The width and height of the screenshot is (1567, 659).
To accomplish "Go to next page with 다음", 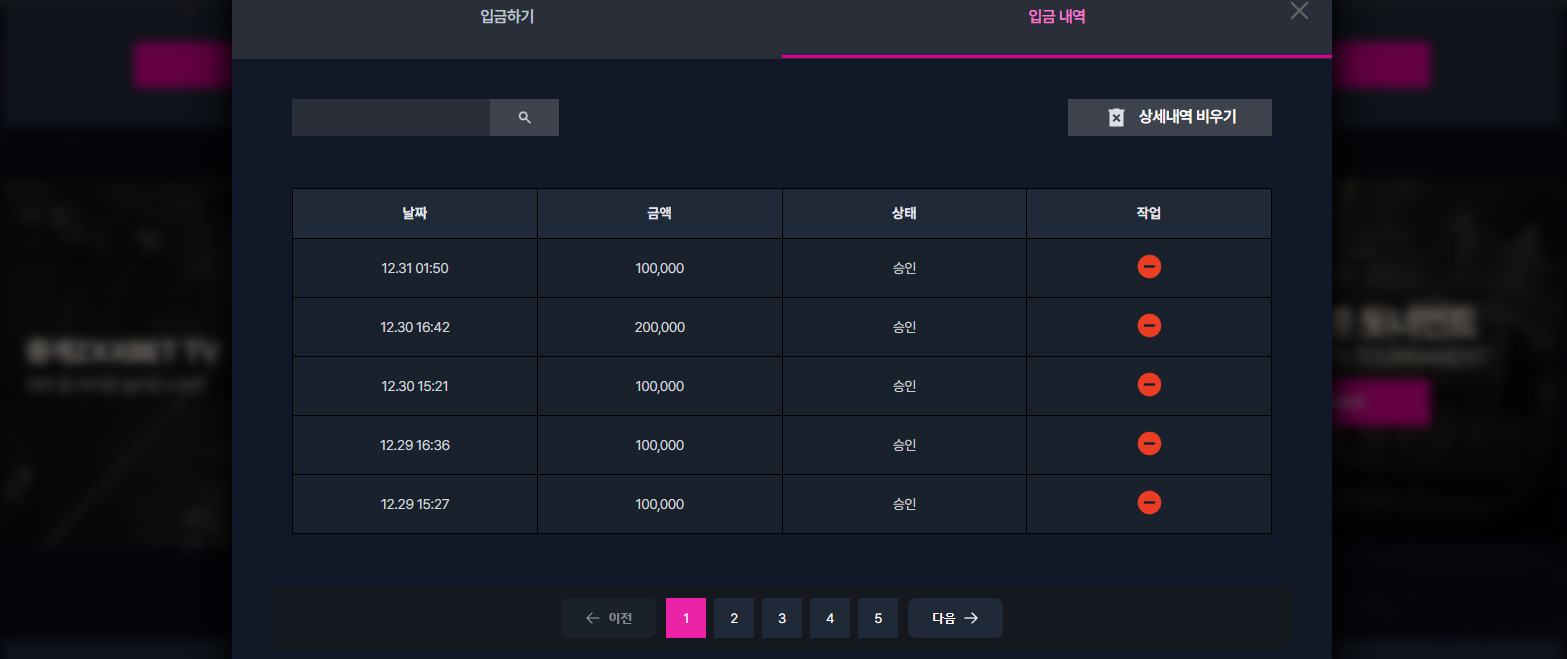I will point(955,618).
